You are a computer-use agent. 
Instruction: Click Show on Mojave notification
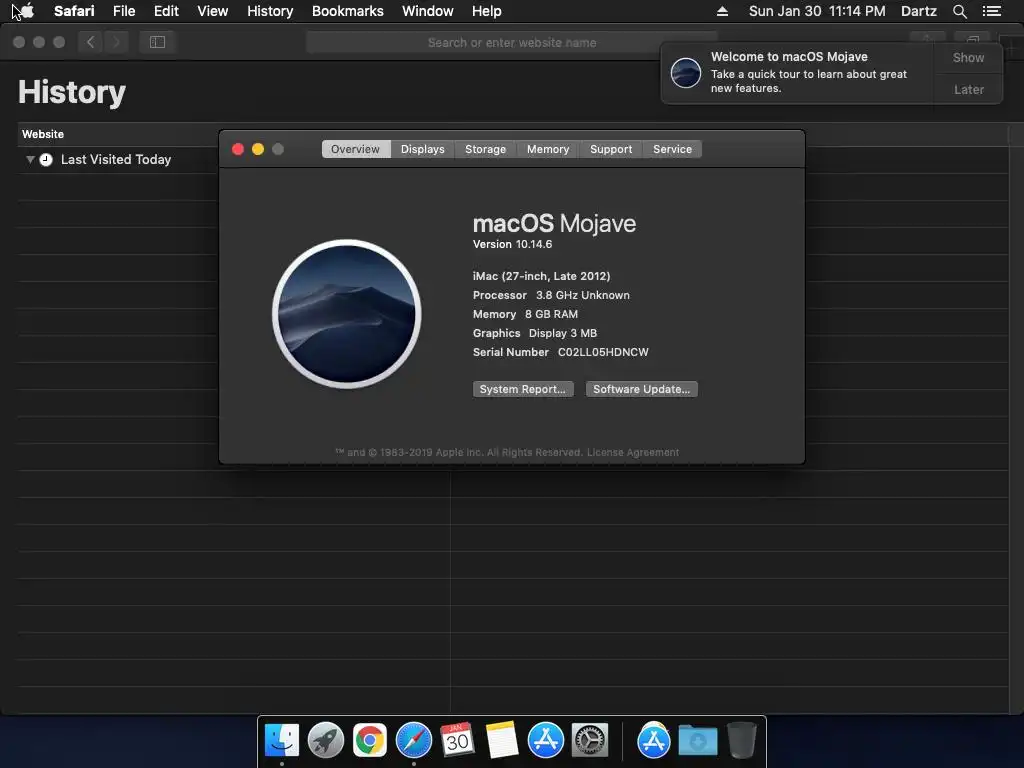(968, 57)
